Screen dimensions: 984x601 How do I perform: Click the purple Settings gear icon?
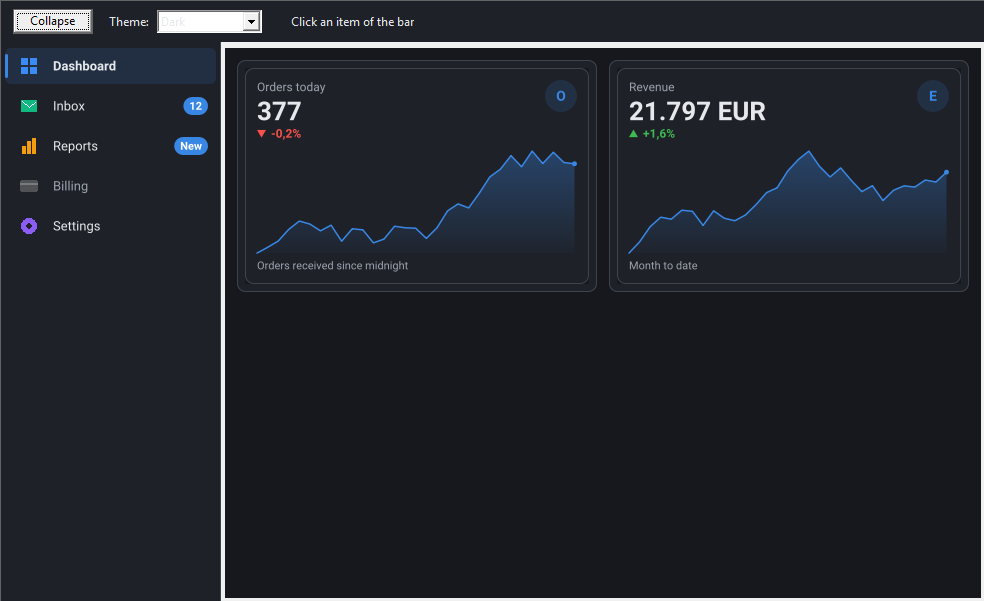point(29,226)
